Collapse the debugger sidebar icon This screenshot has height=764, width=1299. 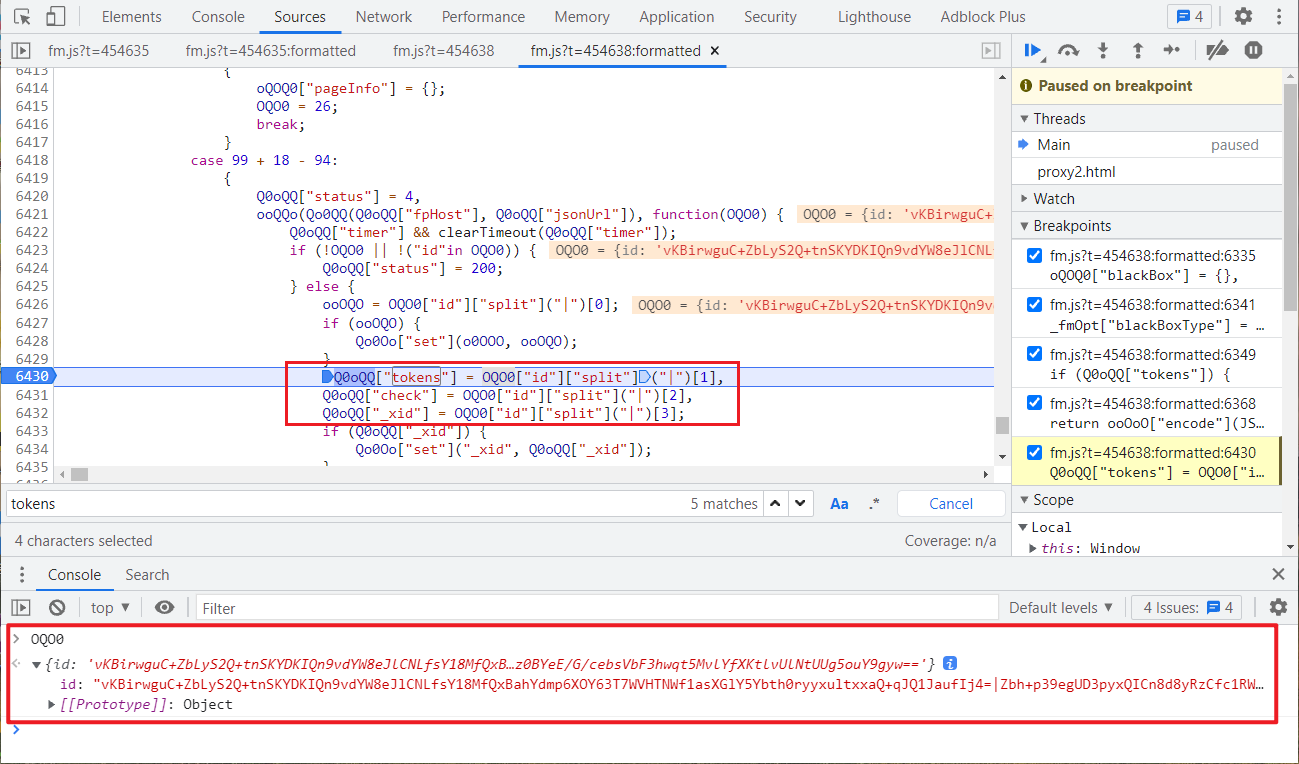pos(991,51)
